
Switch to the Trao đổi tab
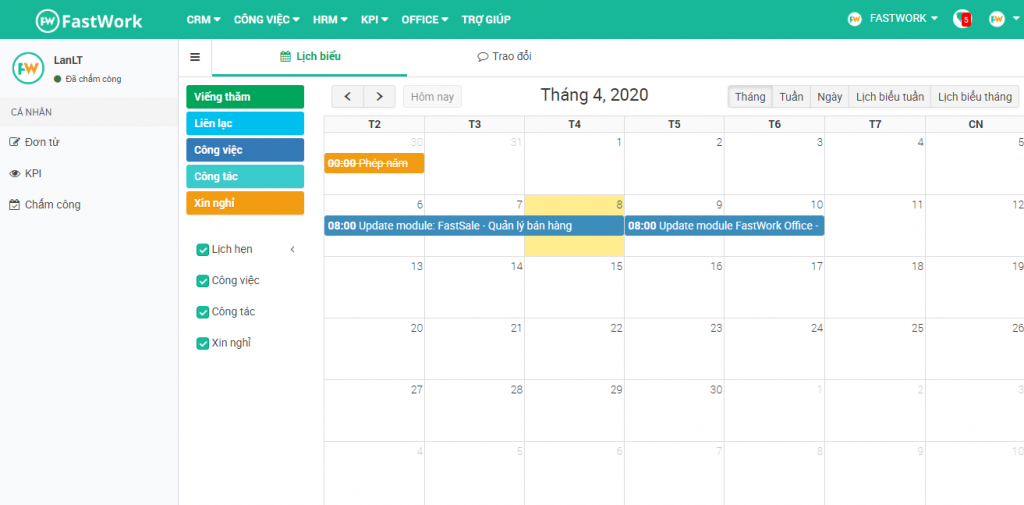[504, 57]
